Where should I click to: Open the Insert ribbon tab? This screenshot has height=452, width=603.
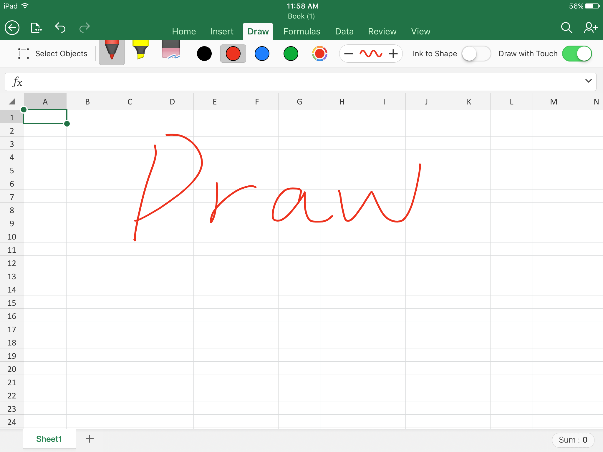click(x=221, y=32)
